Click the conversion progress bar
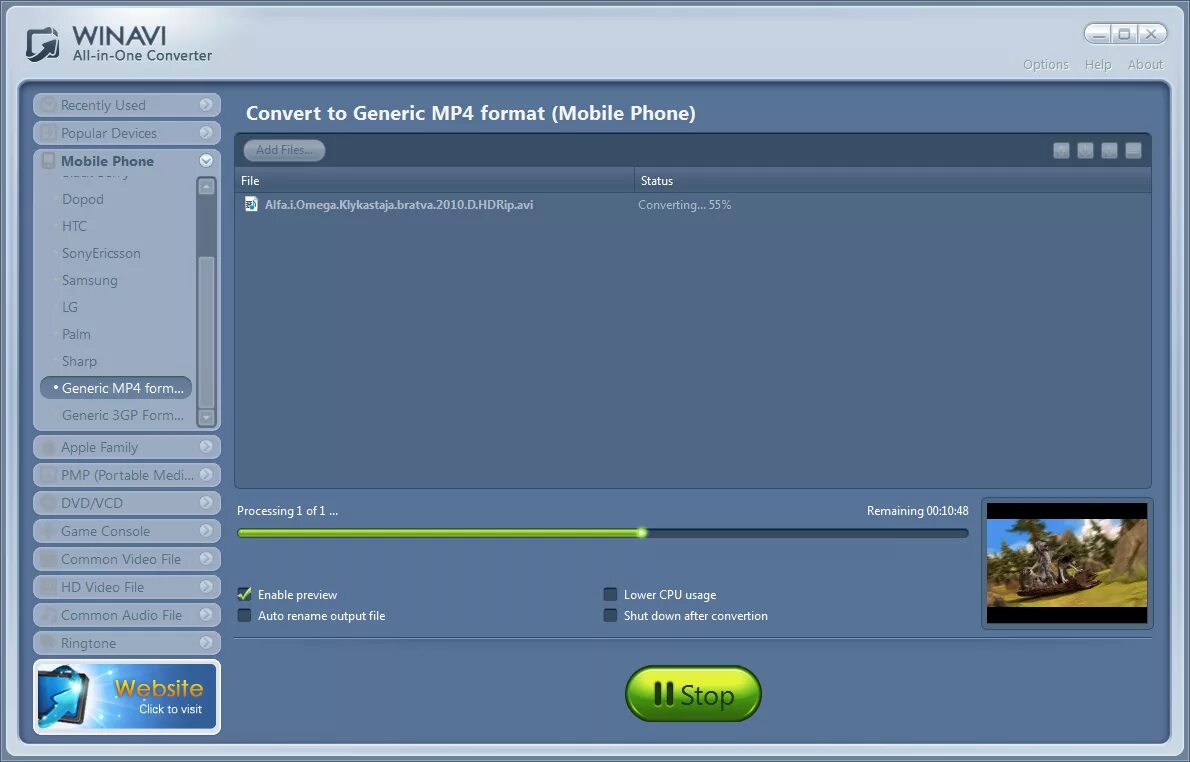Screen dimensions: 1190x762 click(602, 533)
